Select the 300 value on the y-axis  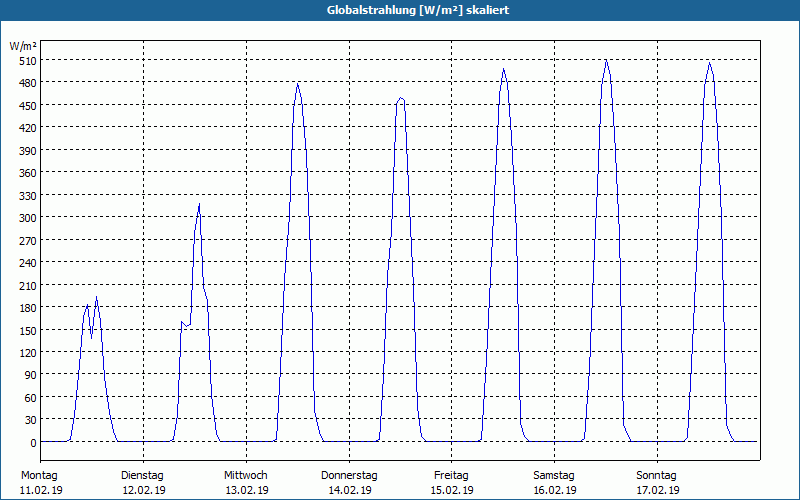click(x=27, y=217)
